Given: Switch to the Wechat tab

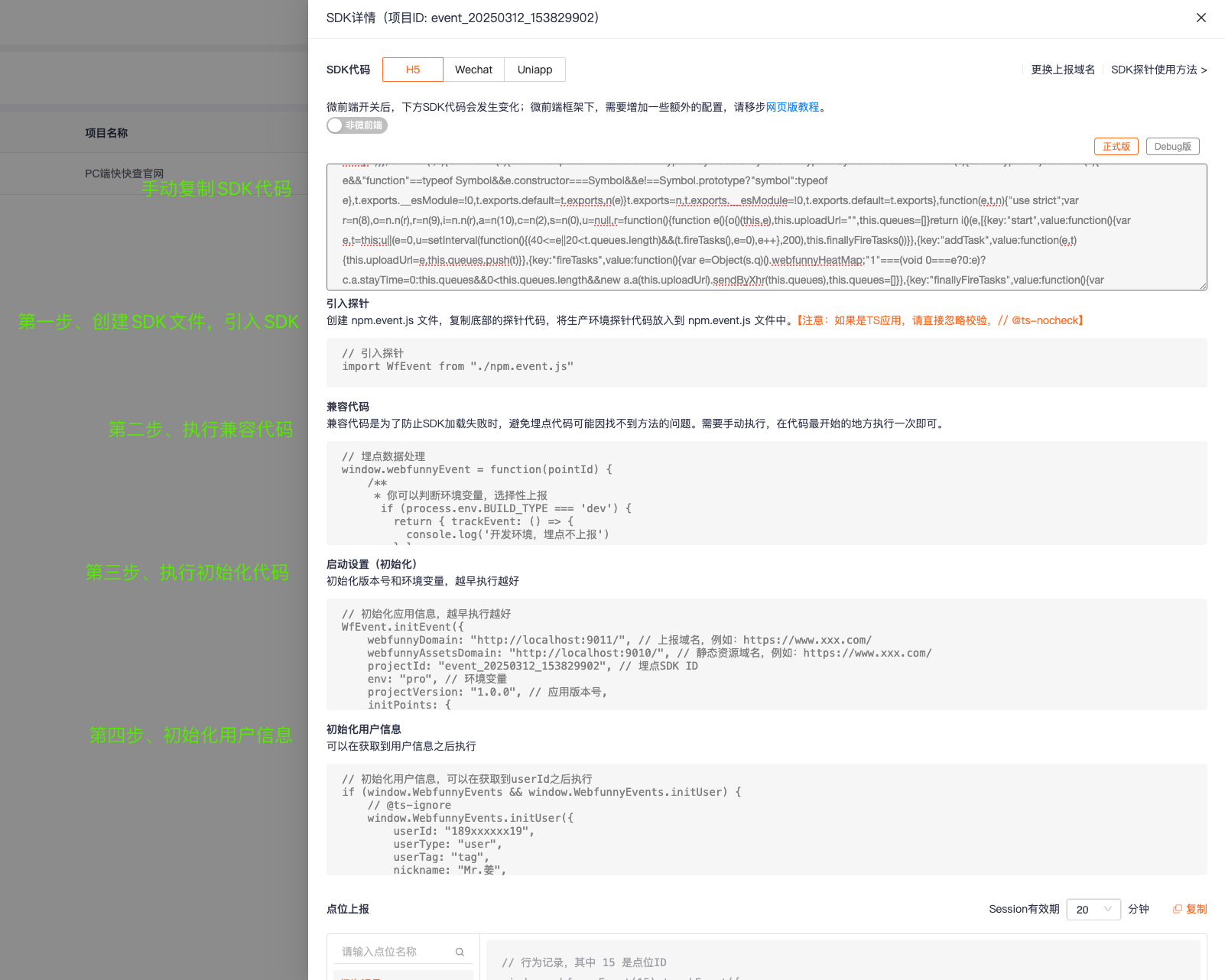Looking at the screenshot, I should tap(473, 70).
